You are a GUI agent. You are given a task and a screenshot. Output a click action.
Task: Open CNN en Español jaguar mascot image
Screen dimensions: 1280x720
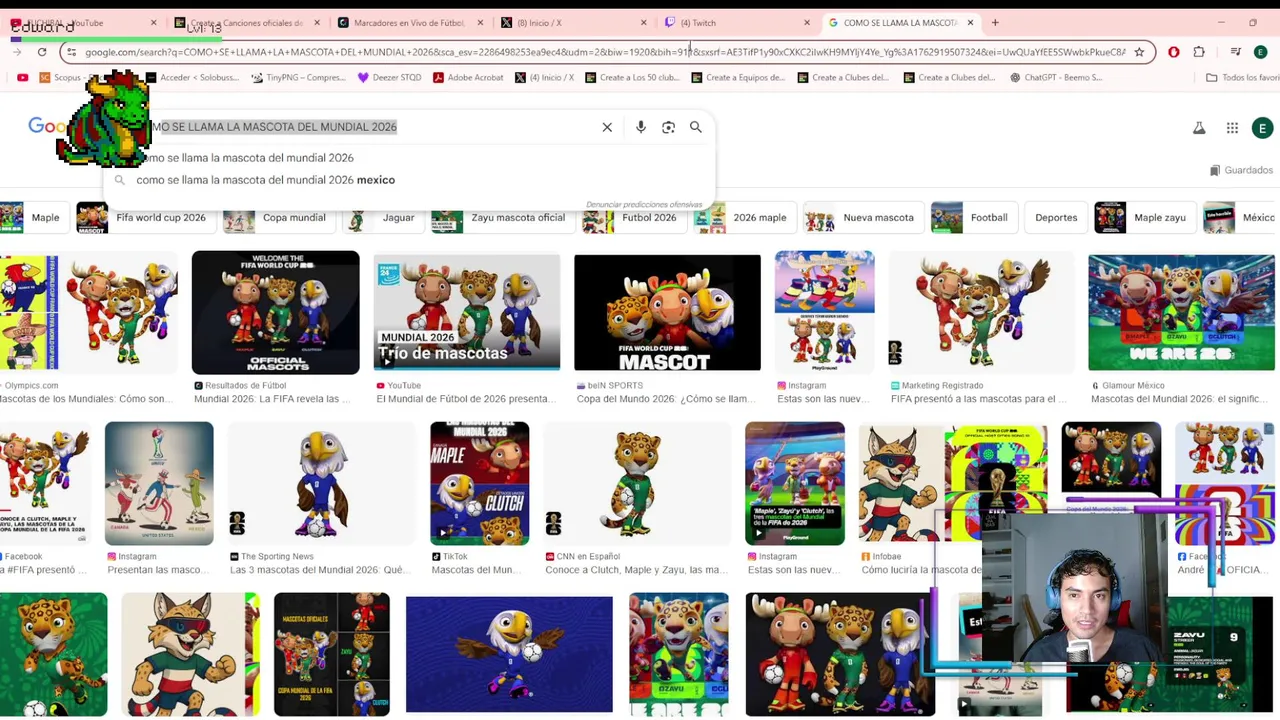(637, 484)
